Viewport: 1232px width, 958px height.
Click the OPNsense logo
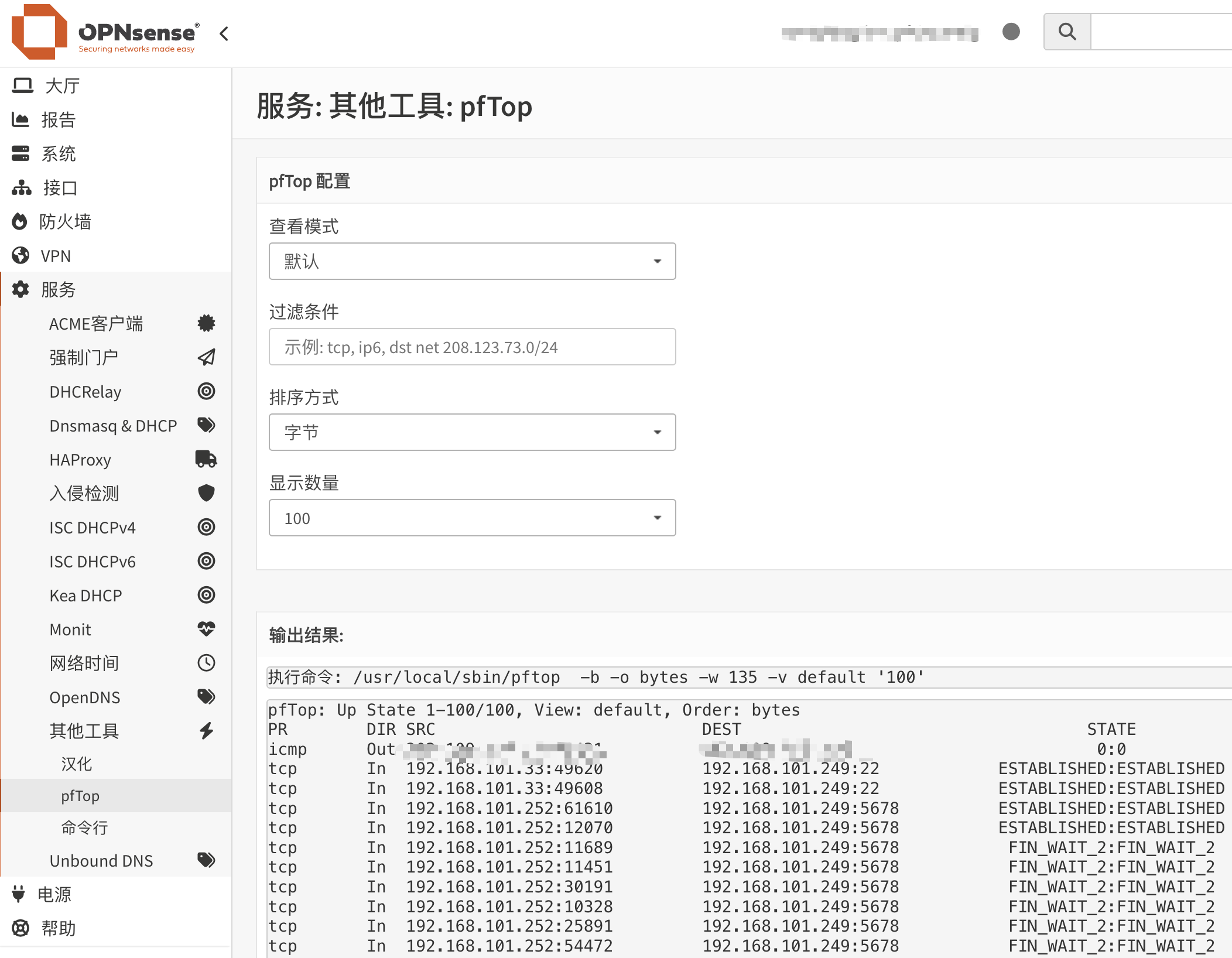[x=105, y=33]
